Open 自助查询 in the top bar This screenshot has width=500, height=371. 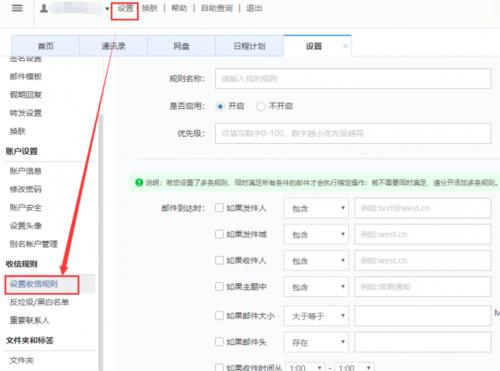[217, 8]
